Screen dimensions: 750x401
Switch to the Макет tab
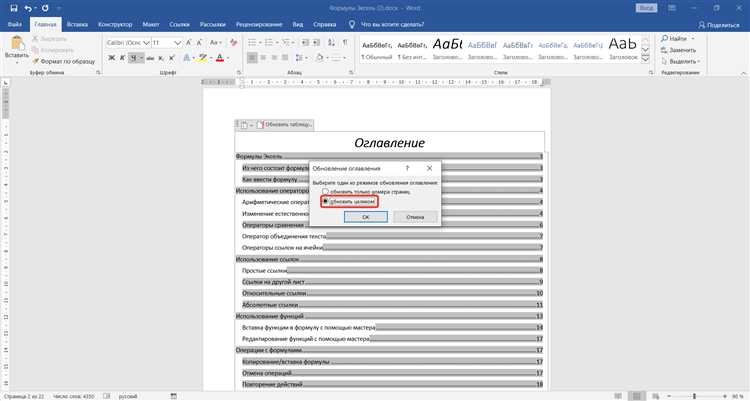coord(151,24)
